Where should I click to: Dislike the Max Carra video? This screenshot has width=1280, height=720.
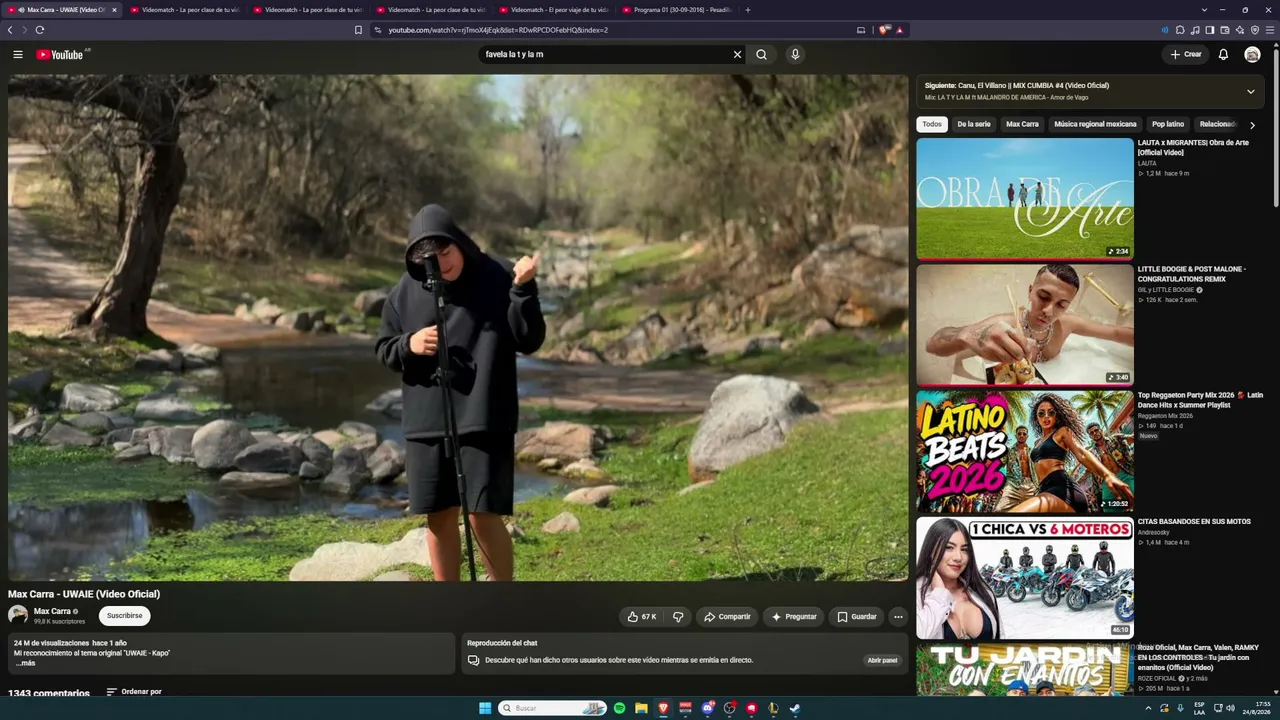click(x=677, y=617)
